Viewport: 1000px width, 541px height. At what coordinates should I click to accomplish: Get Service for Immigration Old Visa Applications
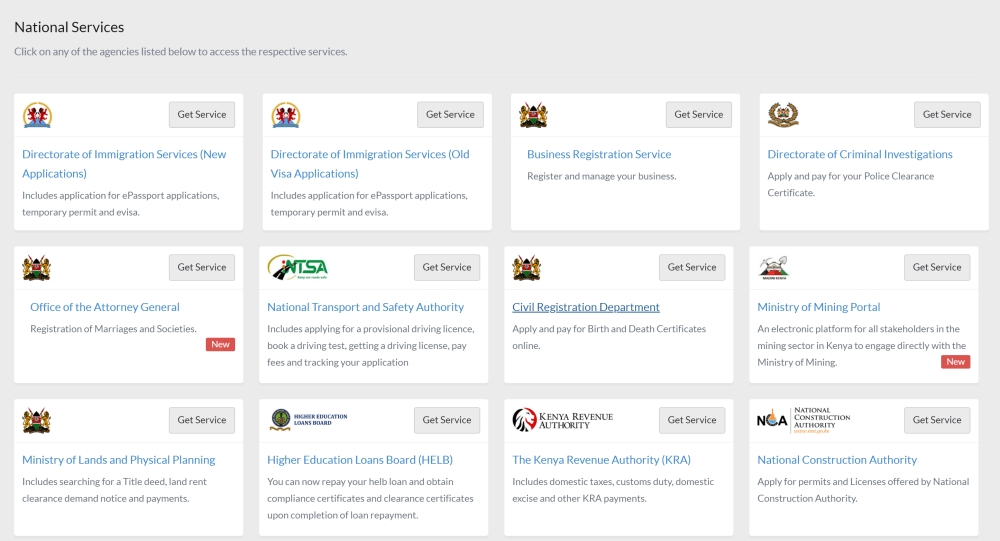click(x=450, y=115)
